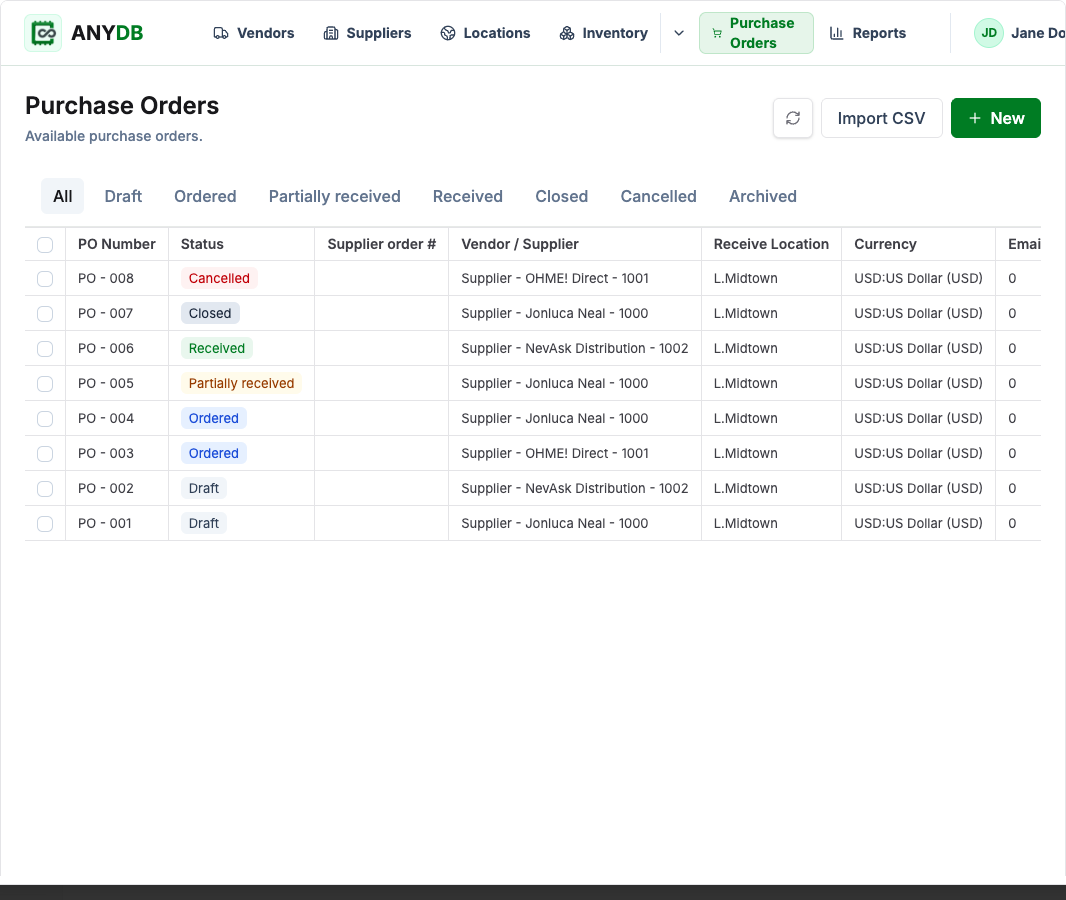This screenshot has height=900, width=1066.
Task: Open the Vendors navigation link
Action: 254,33
